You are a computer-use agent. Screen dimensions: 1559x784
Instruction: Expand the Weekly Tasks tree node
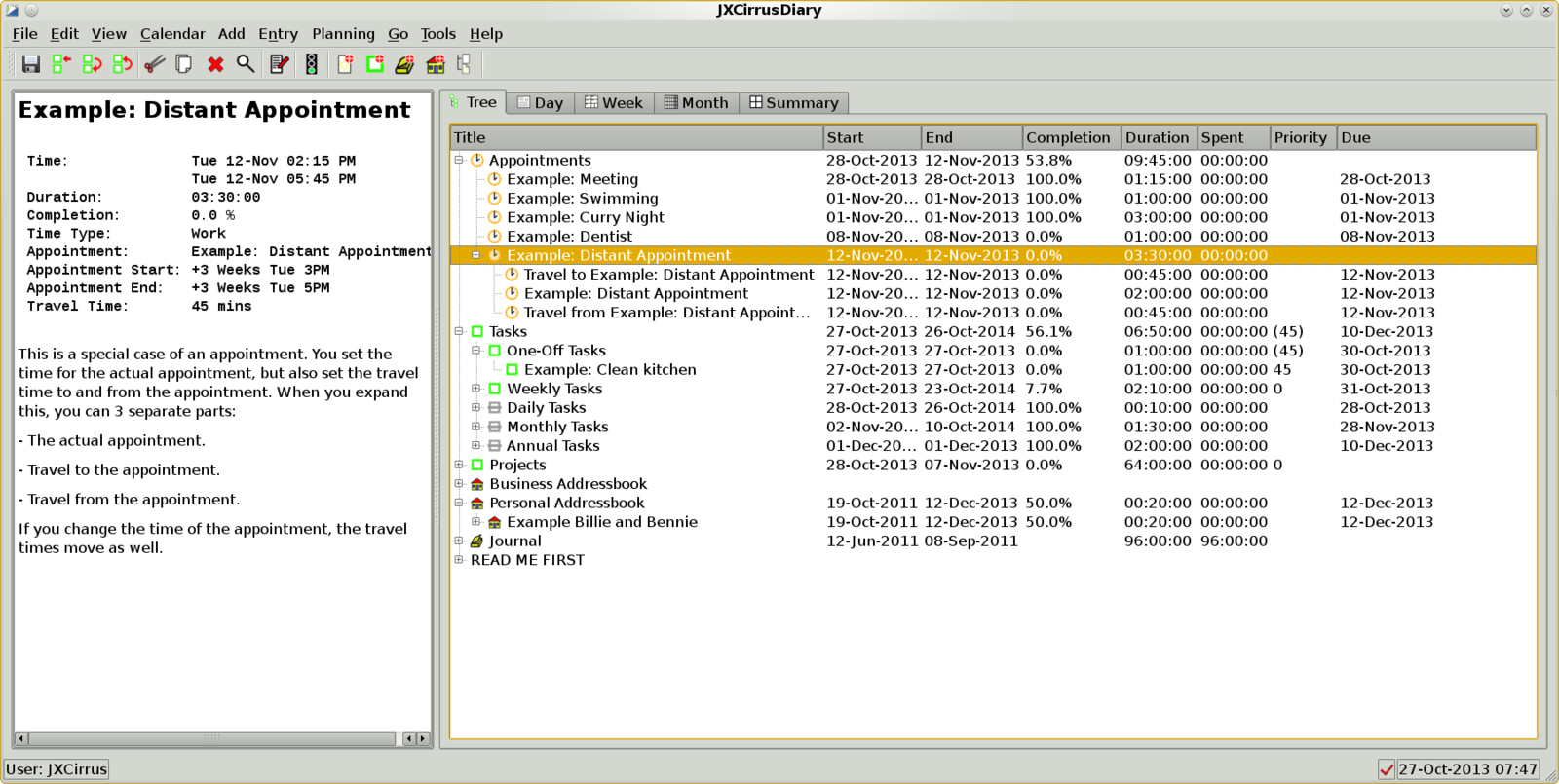(x=476, y=389)
